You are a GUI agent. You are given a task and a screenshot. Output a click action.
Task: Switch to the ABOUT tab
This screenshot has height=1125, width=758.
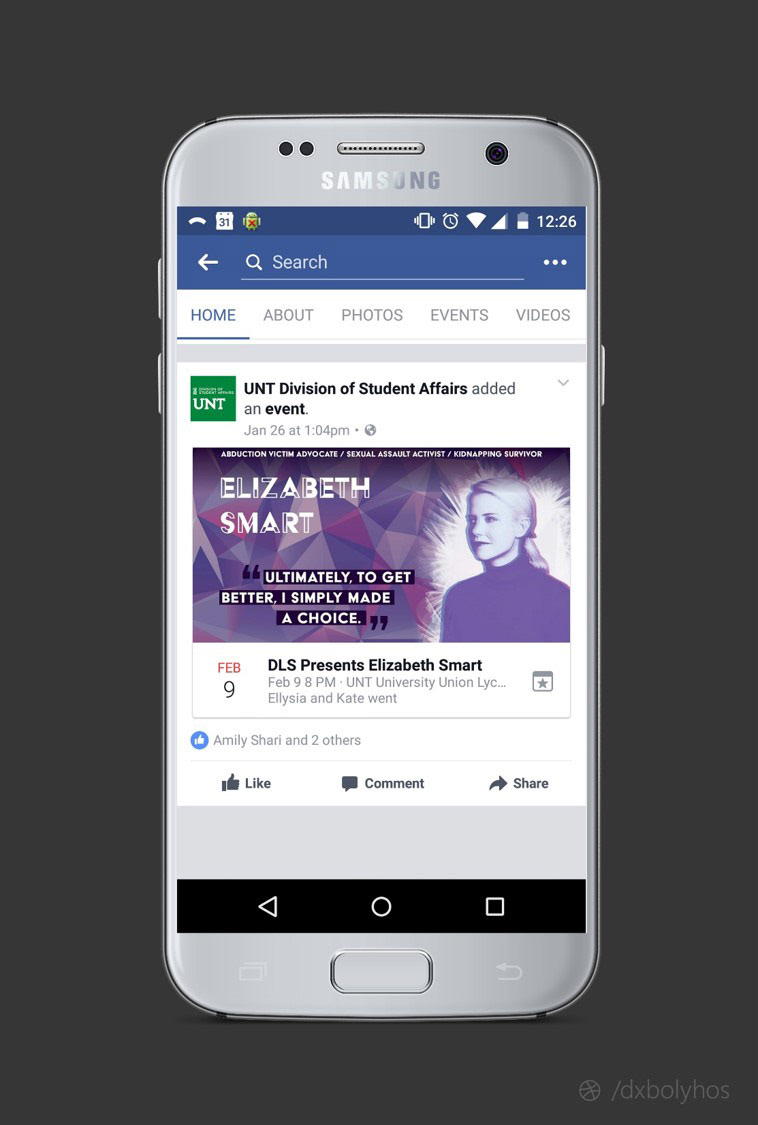click(x=288, y=315)
